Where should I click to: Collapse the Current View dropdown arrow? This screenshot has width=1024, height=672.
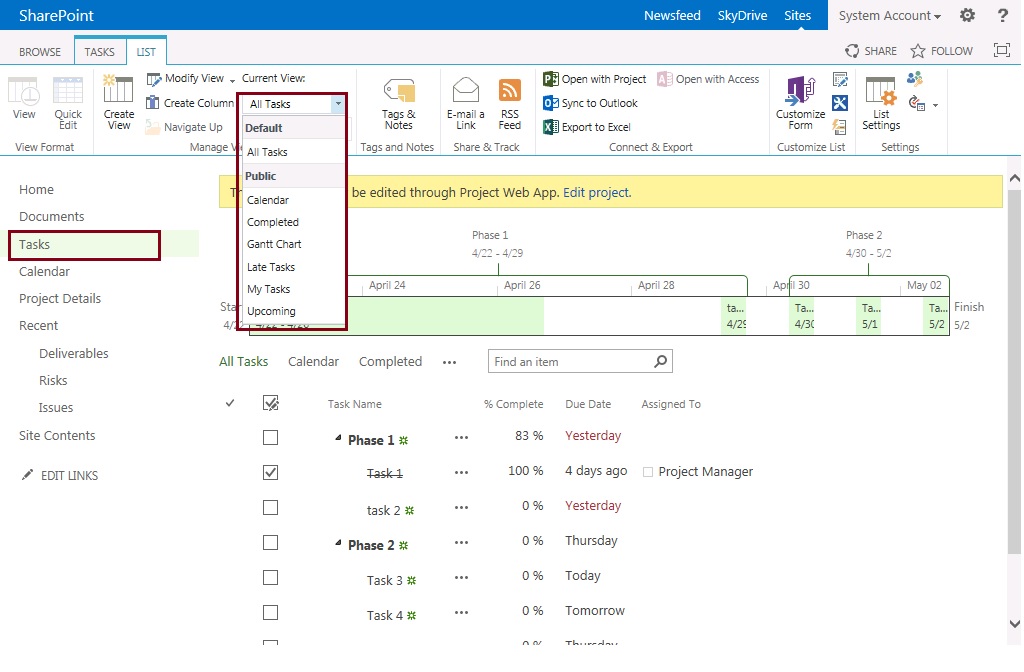(338, 104)
